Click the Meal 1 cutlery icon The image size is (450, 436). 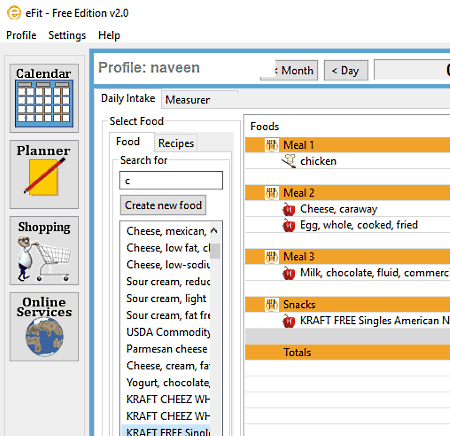coord(272,145)
